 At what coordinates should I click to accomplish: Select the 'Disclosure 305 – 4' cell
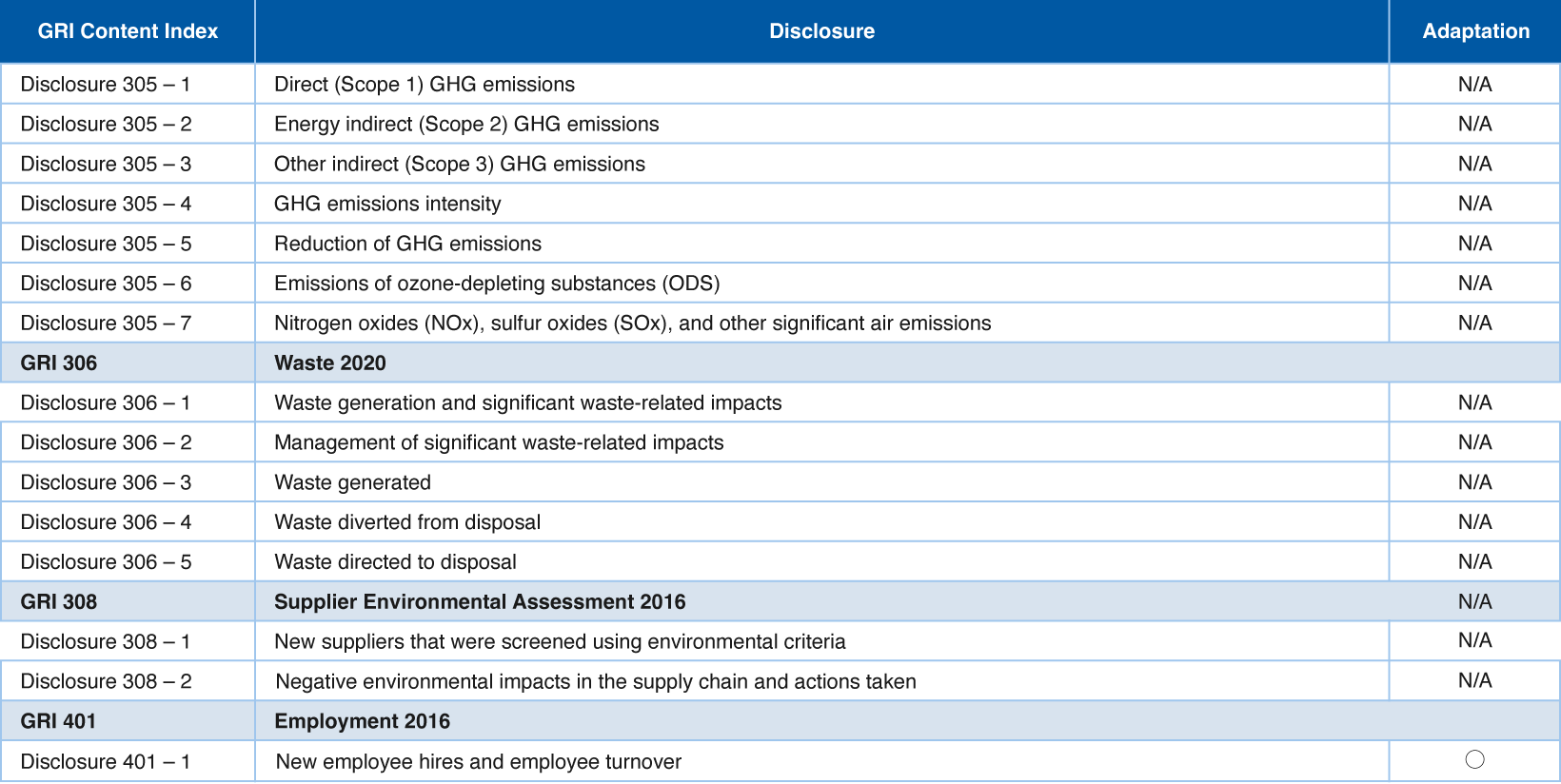tap(128, 204)
